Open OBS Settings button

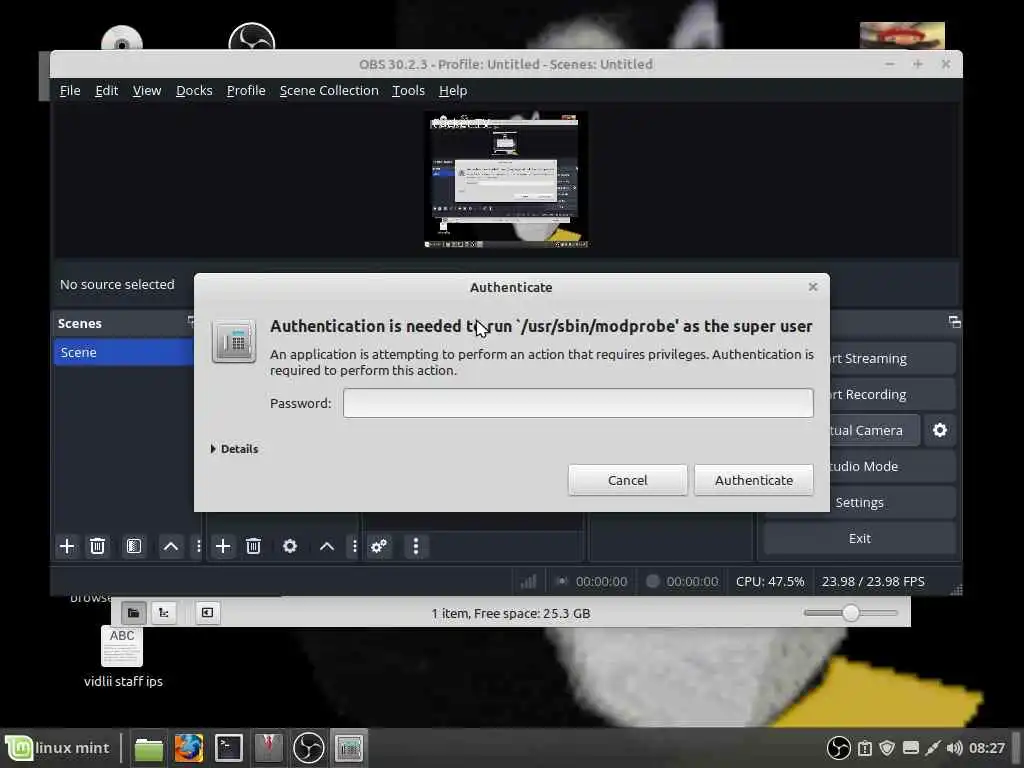pyautogui.click(x=859, y=502)
